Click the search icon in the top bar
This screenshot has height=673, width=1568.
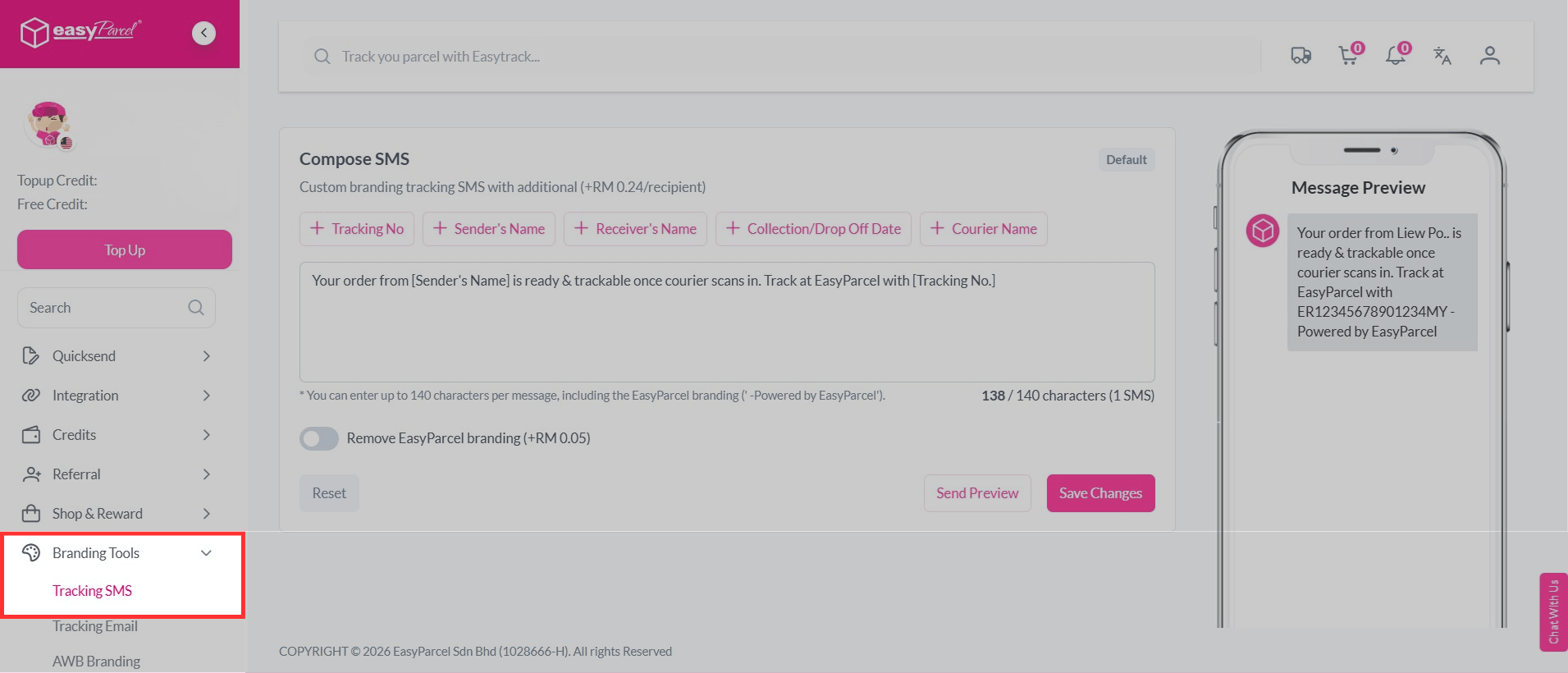(x=322, y=57)
